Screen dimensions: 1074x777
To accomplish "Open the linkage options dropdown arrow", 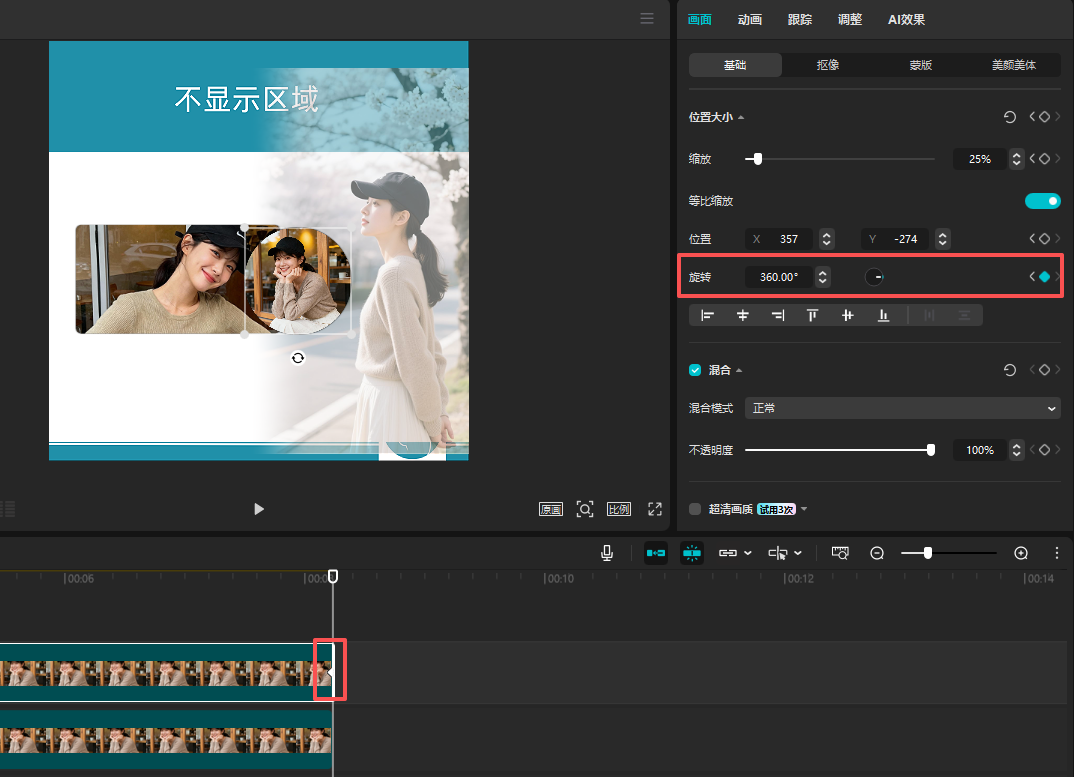I will pyautogui.click(x=748, y=553).
